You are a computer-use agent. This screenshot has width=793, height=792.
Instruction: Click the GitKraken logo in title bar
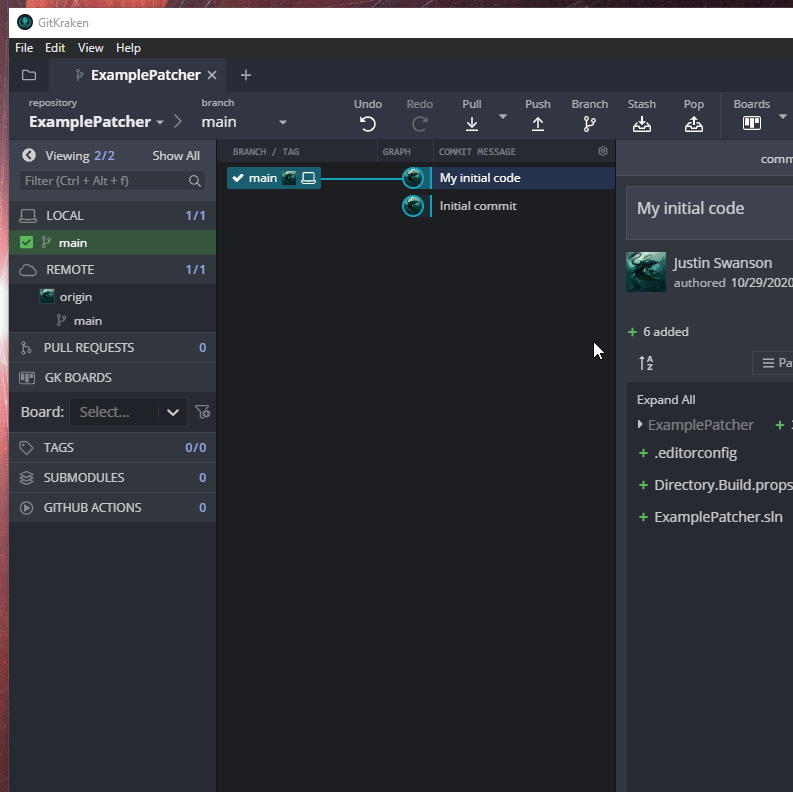(25, 22)
